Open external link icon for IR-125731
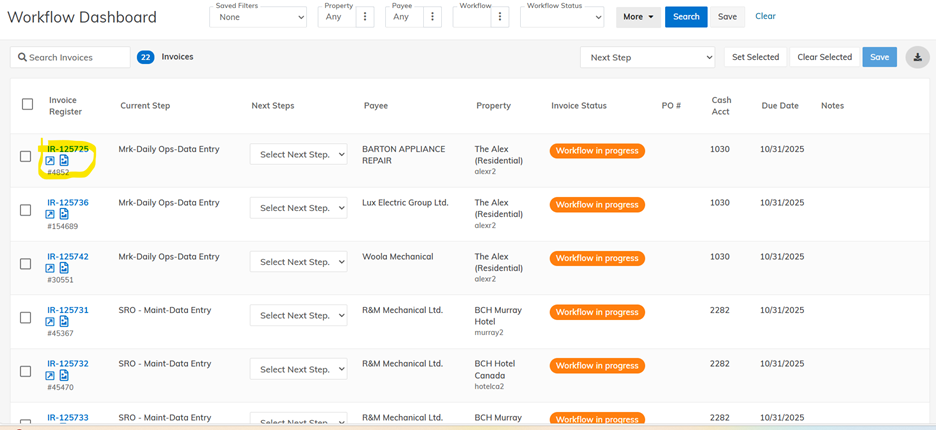The height and width of the screenshot is (430, 936). click(x=50, y=322)
